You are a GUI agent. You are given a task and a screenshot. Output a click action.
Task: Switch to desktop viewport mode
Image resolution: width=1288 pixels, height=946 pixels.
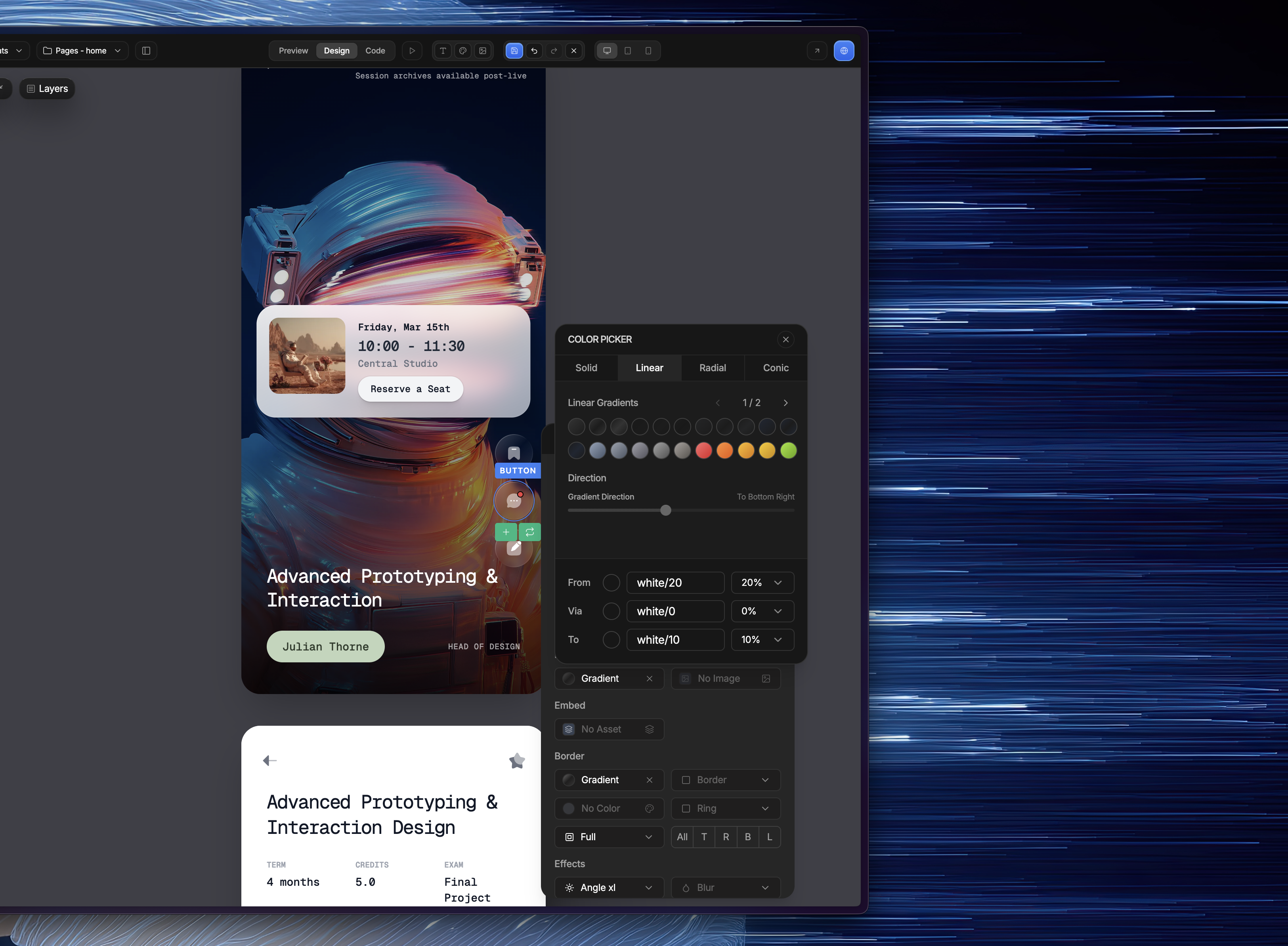(607, 50)
